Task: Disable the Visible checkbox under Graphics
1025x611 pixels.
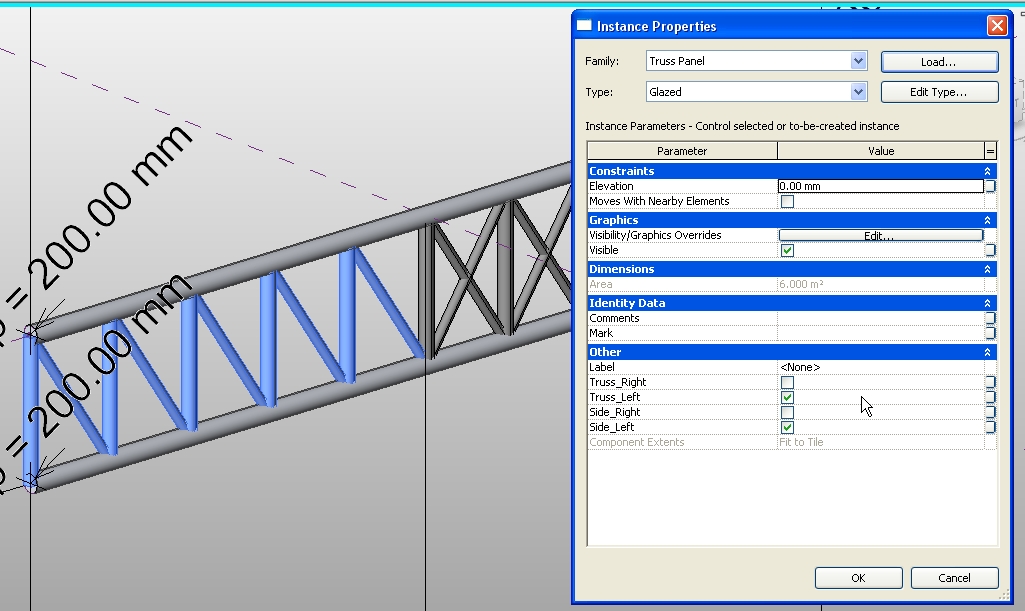Action: tap(786, 250)
